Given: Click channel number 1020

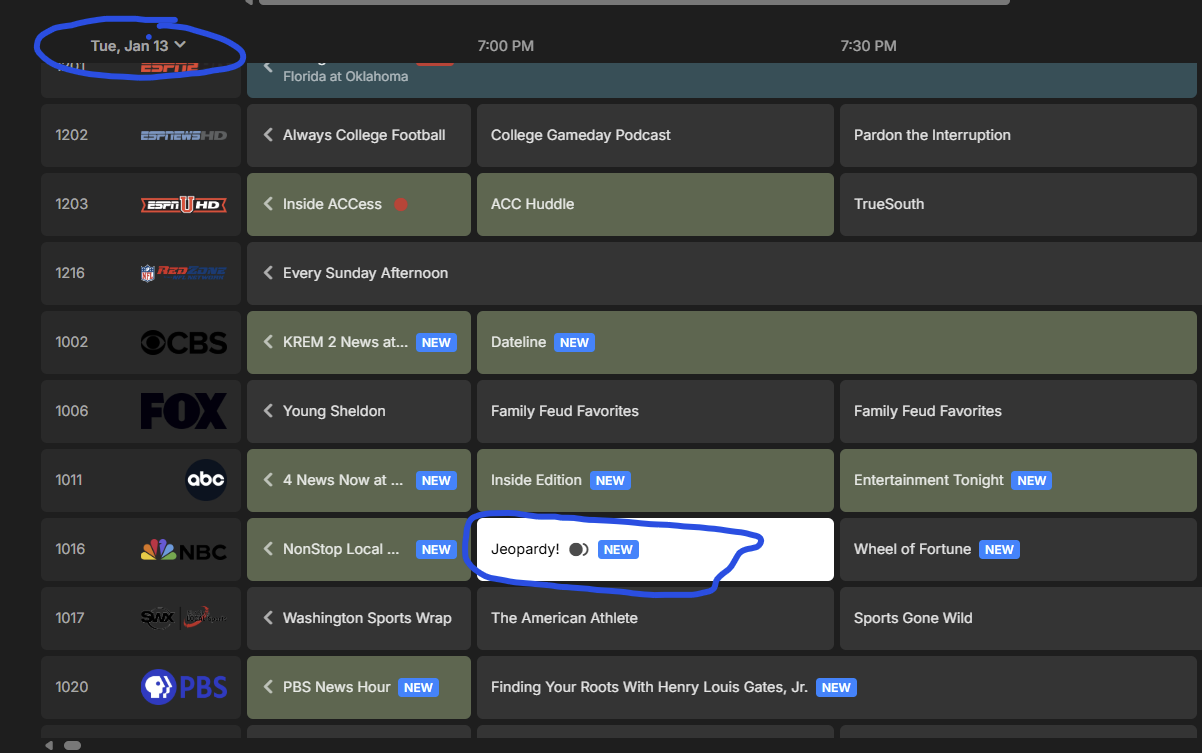Looking at the screenshot, I should (x=72, y=687).
